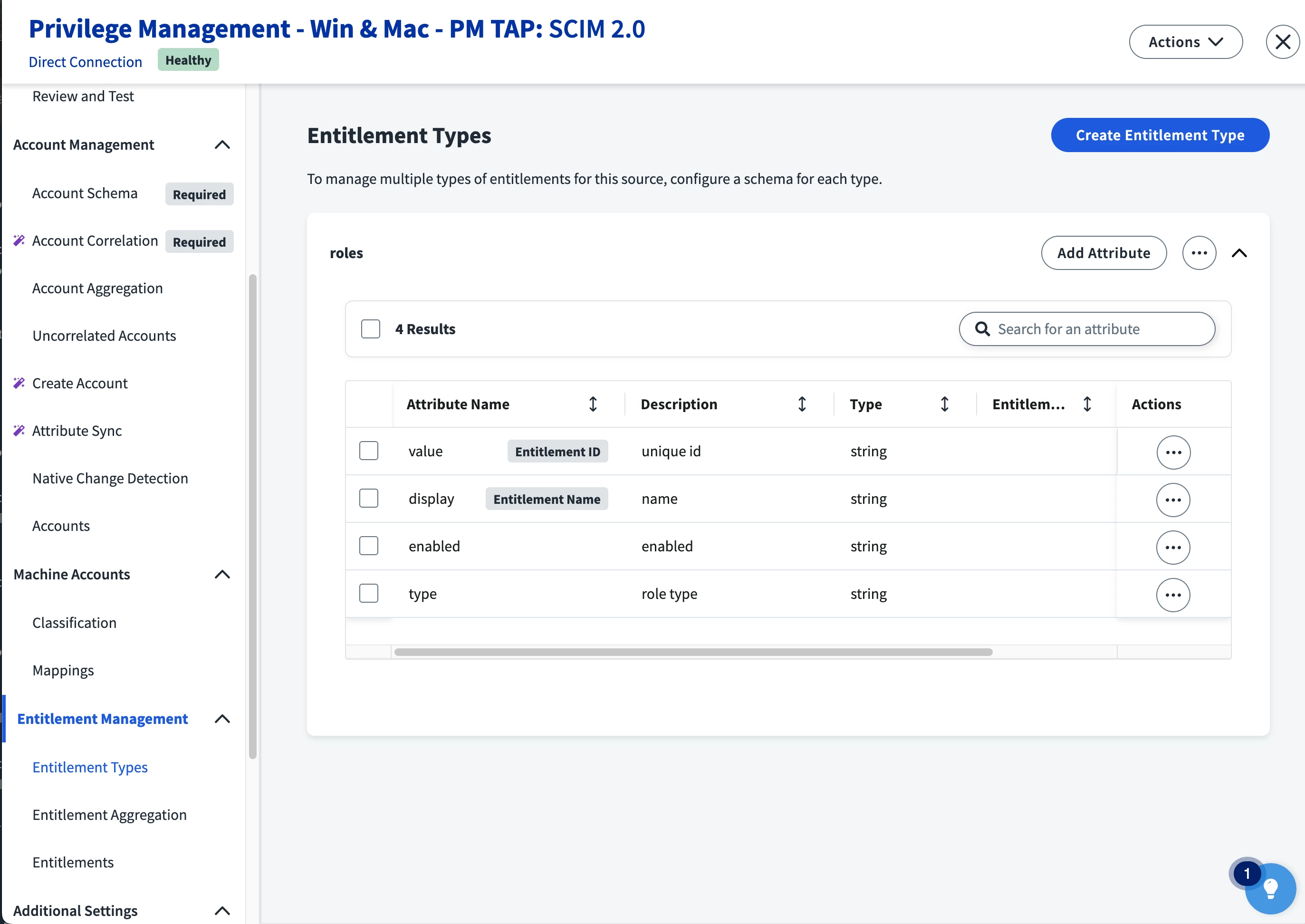The height and width of the screenshot is (924, 1305).
Task: Click the lightbulb help icon
Action: tap(1270, 889)
